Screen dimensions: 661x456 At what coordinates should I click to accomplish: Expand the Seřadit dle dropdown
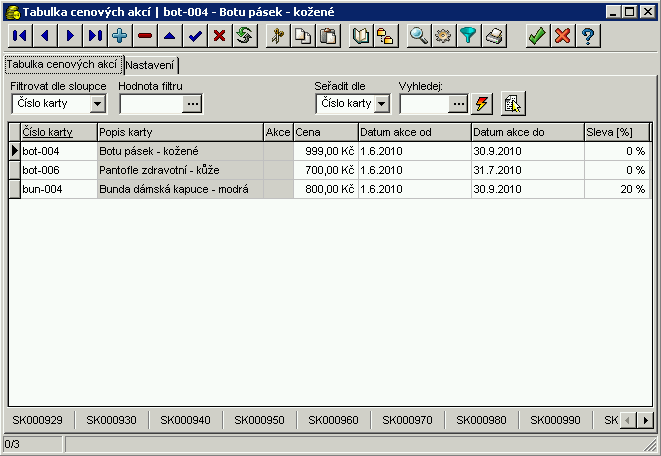click(382, 103)
